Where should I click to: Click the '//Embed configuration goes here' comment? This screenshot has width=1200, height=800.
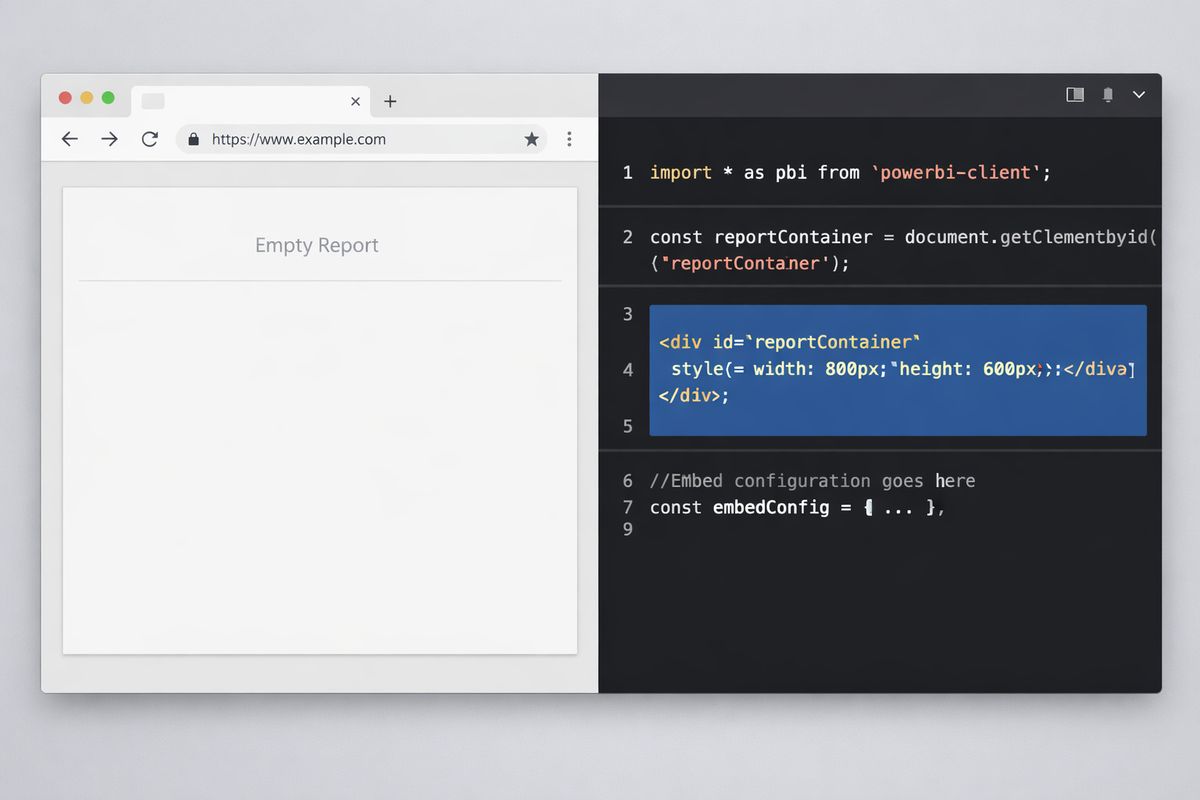point(812,481)
